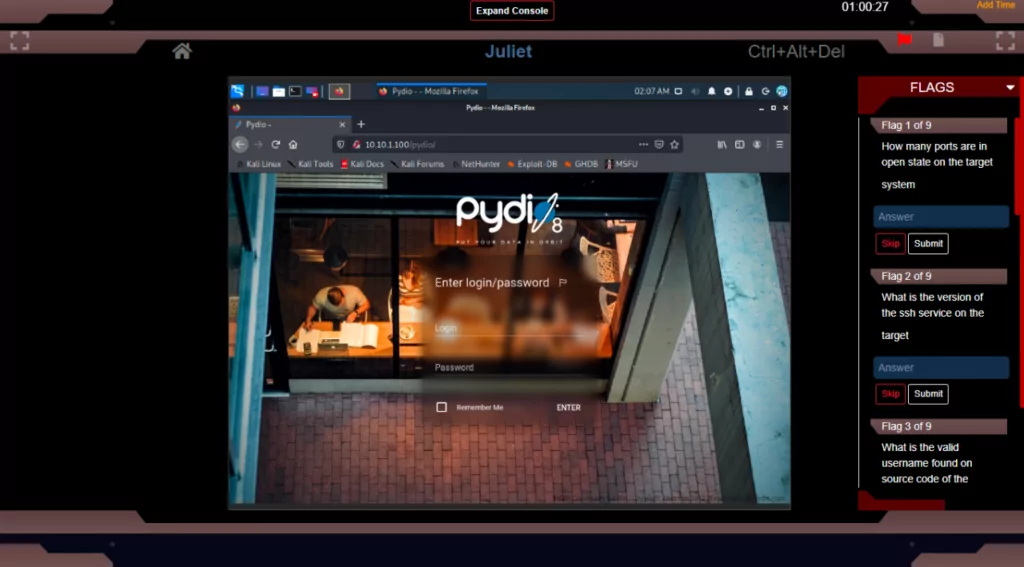Open the GHDB bookmark
Image resolution: width=1024 pixels, height=567 pixels.
point(581,164)
